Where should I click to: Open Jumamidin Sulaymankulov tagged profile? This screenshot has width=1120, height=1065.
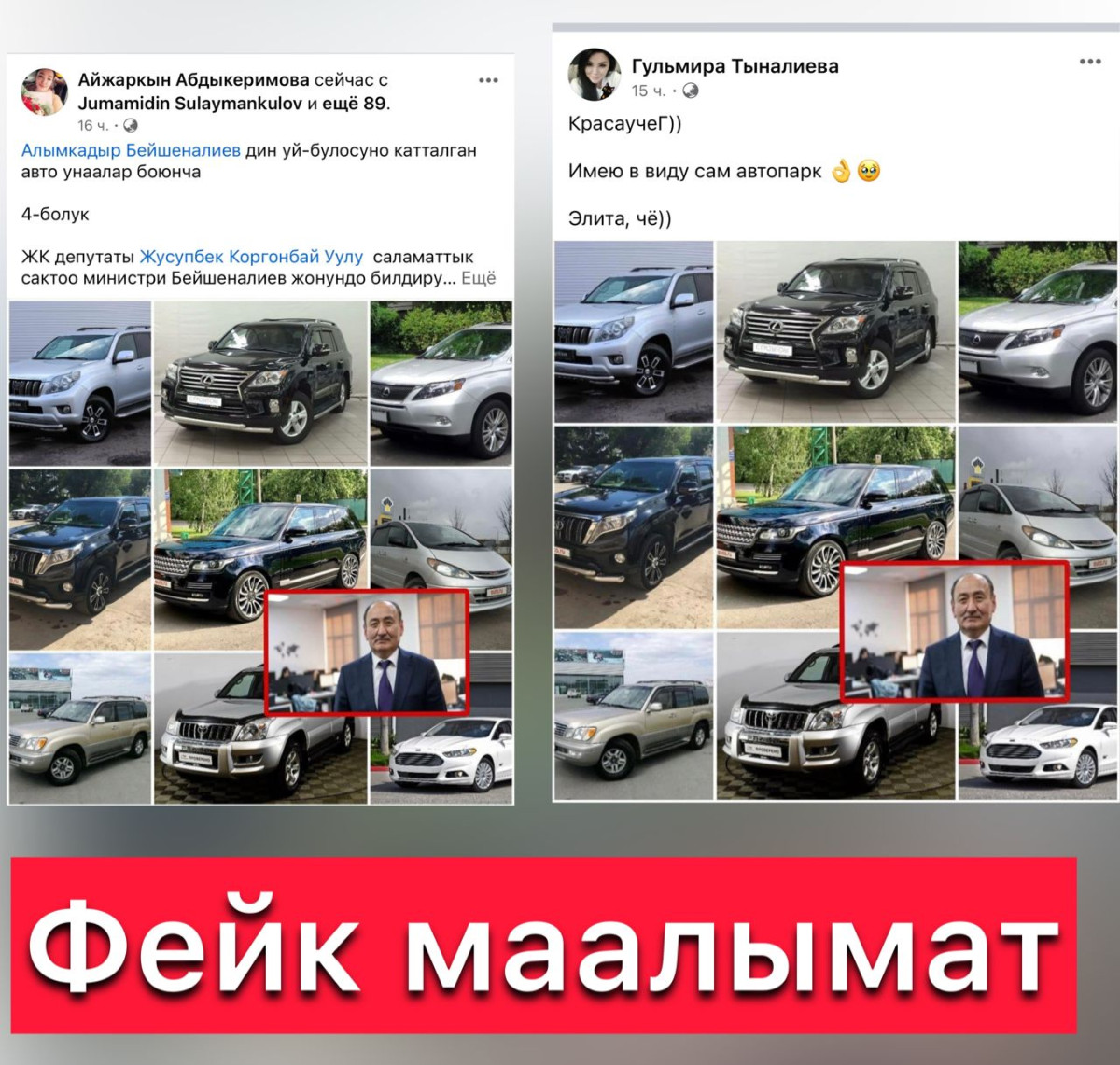190,104
